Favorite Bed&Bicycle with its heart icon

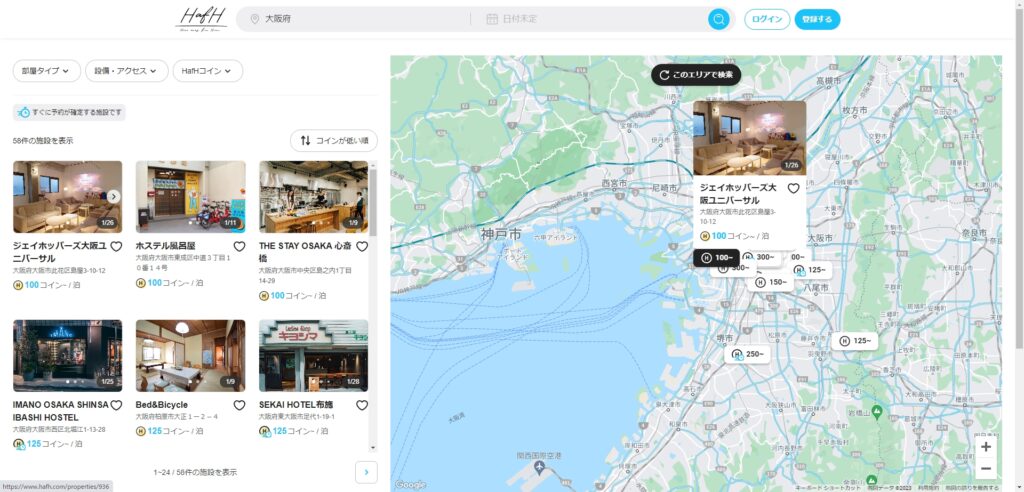tap(239, 405)
